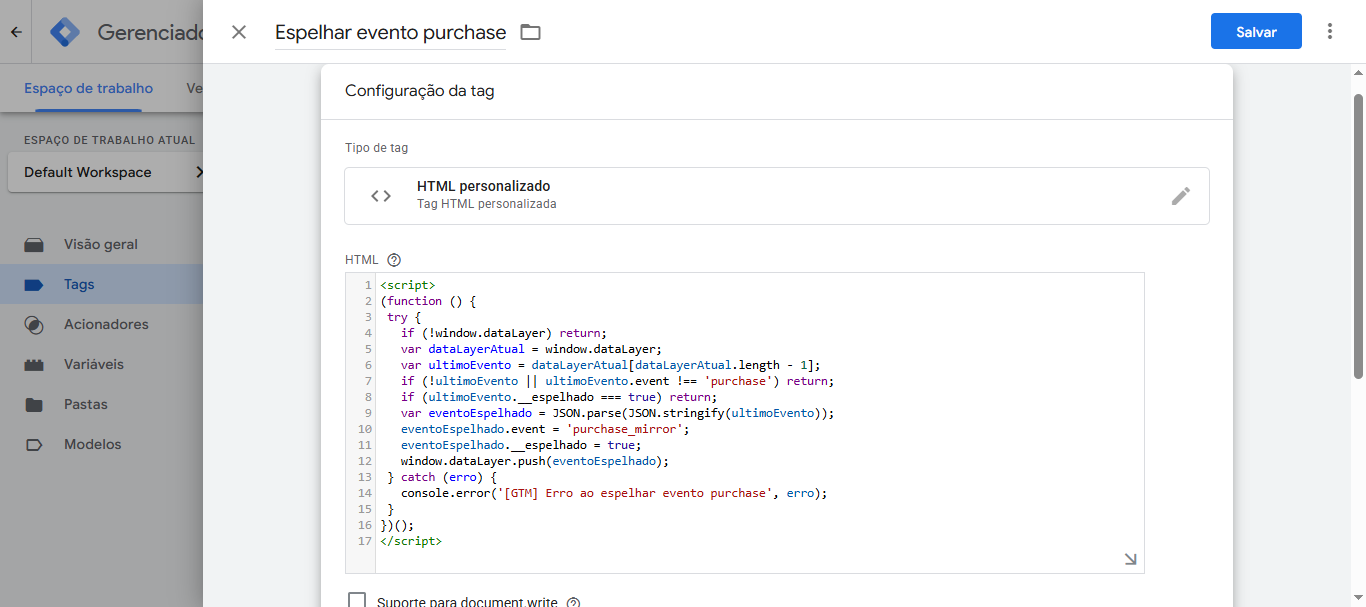Edit the tag name Espelhar evento purchase
Image resolution: width=1366 pixels, height=607 pixels.
[x=390, y=33]
